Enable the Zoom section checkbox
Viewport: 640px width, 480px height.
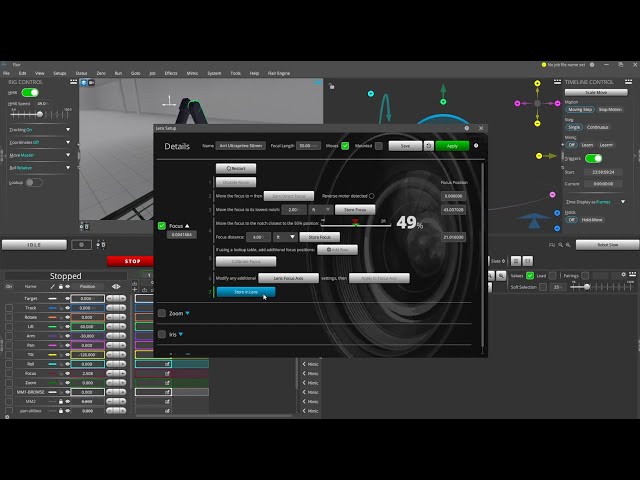click(x=162, y=313)
